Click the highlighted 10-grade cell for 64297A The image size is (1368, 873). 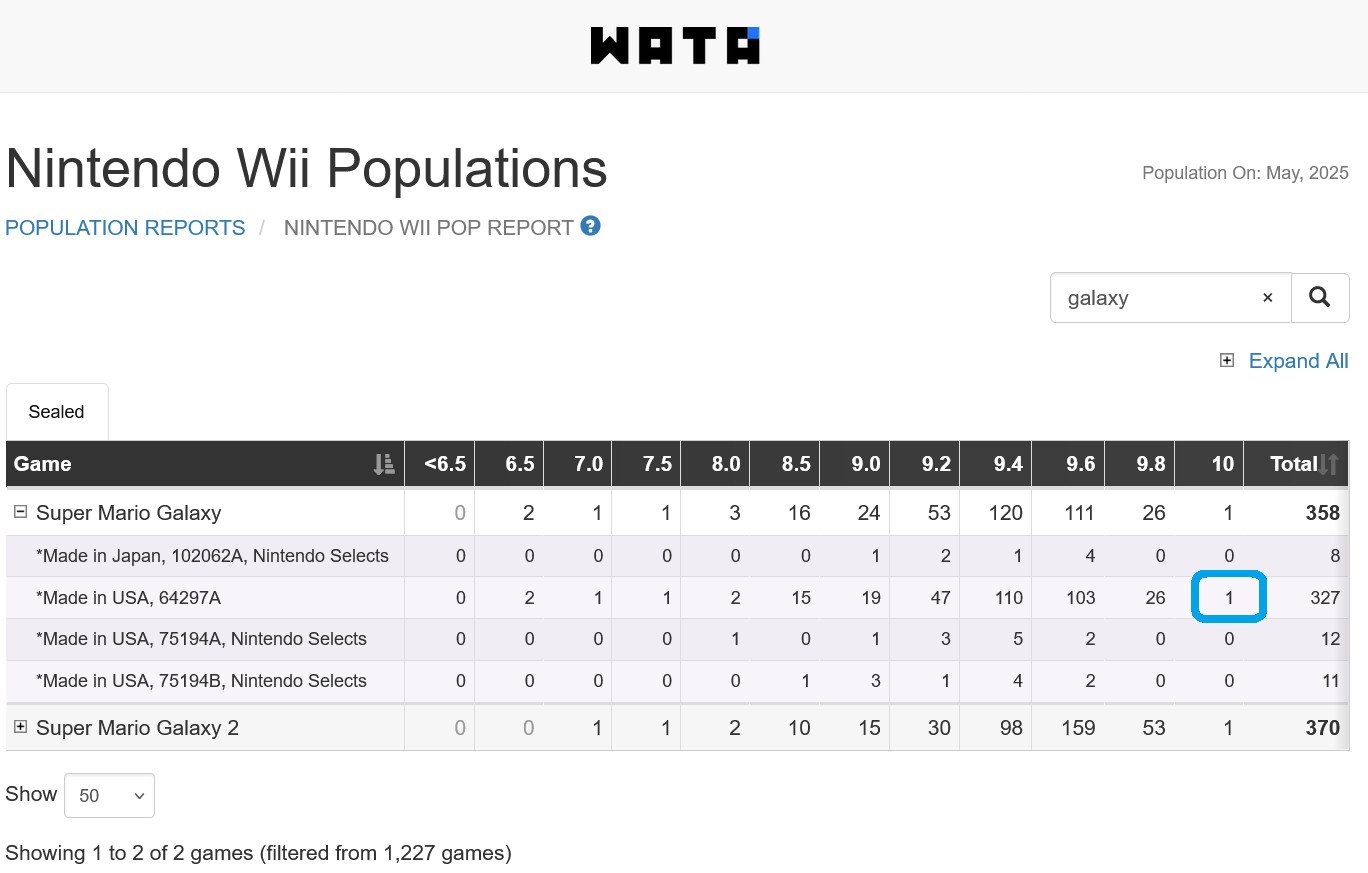(x=1229, y=597)
